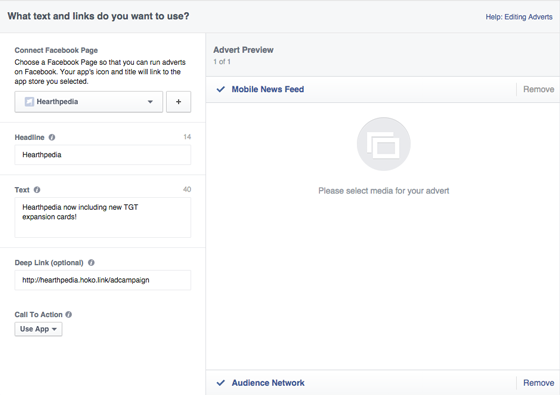Click the Advert Preview heading
This screenshot has height=395, width=560.
point(243,50)
